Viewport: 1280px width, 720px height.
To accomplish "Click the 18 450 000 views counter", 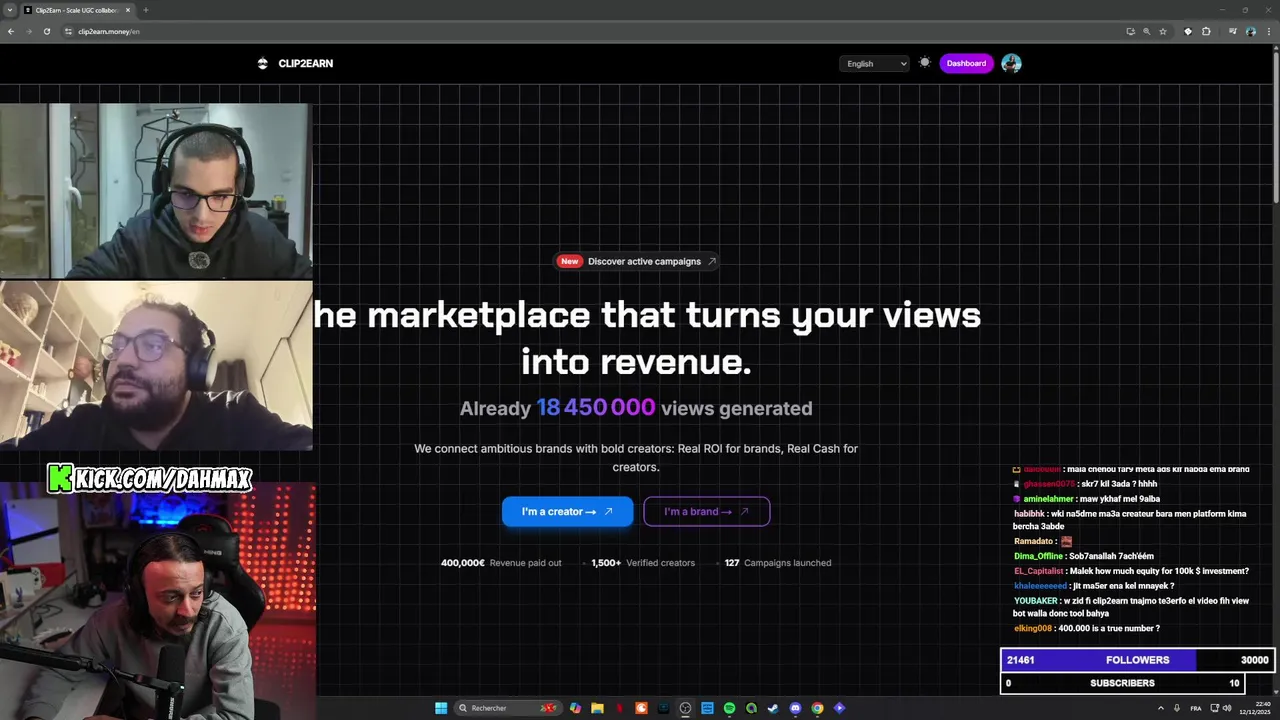I will (596, 407).
